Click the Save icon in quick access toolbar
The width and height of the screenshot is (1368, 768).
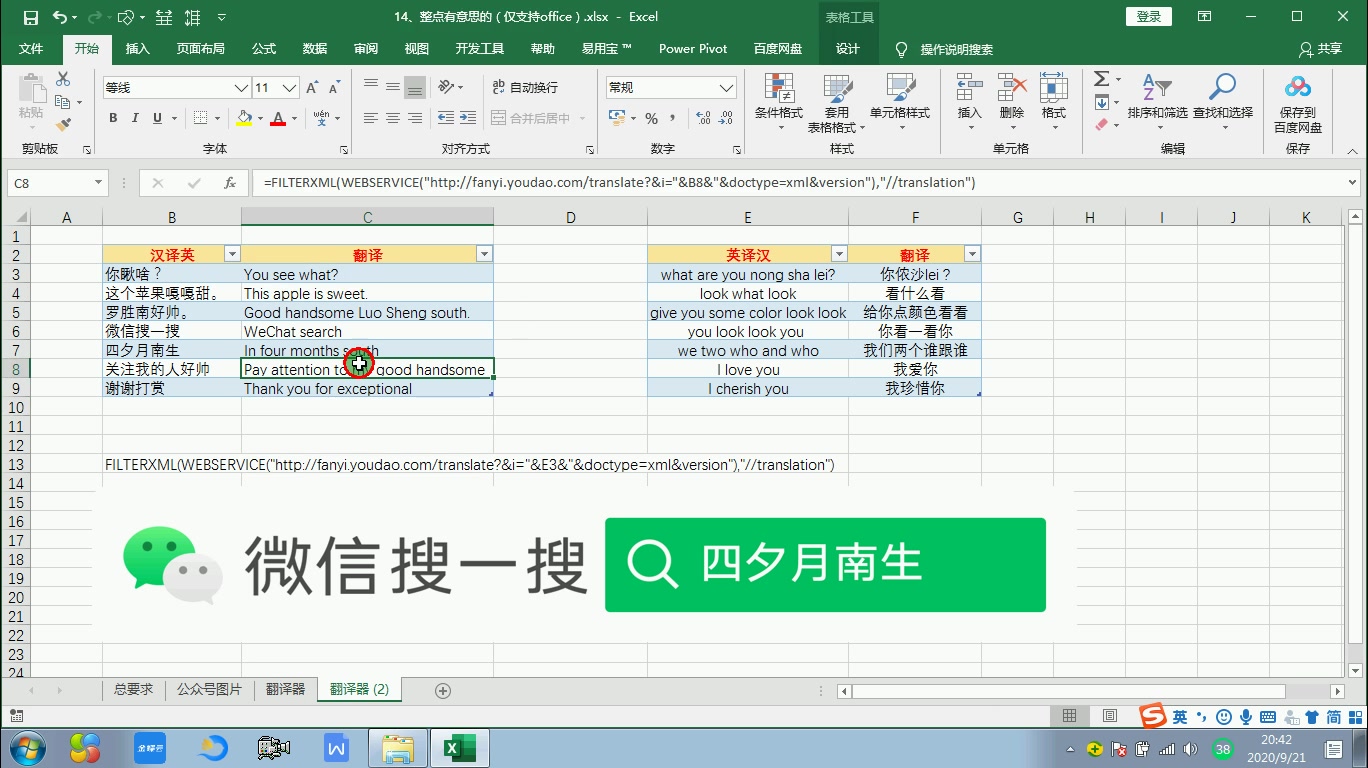[x=30, y=17]
